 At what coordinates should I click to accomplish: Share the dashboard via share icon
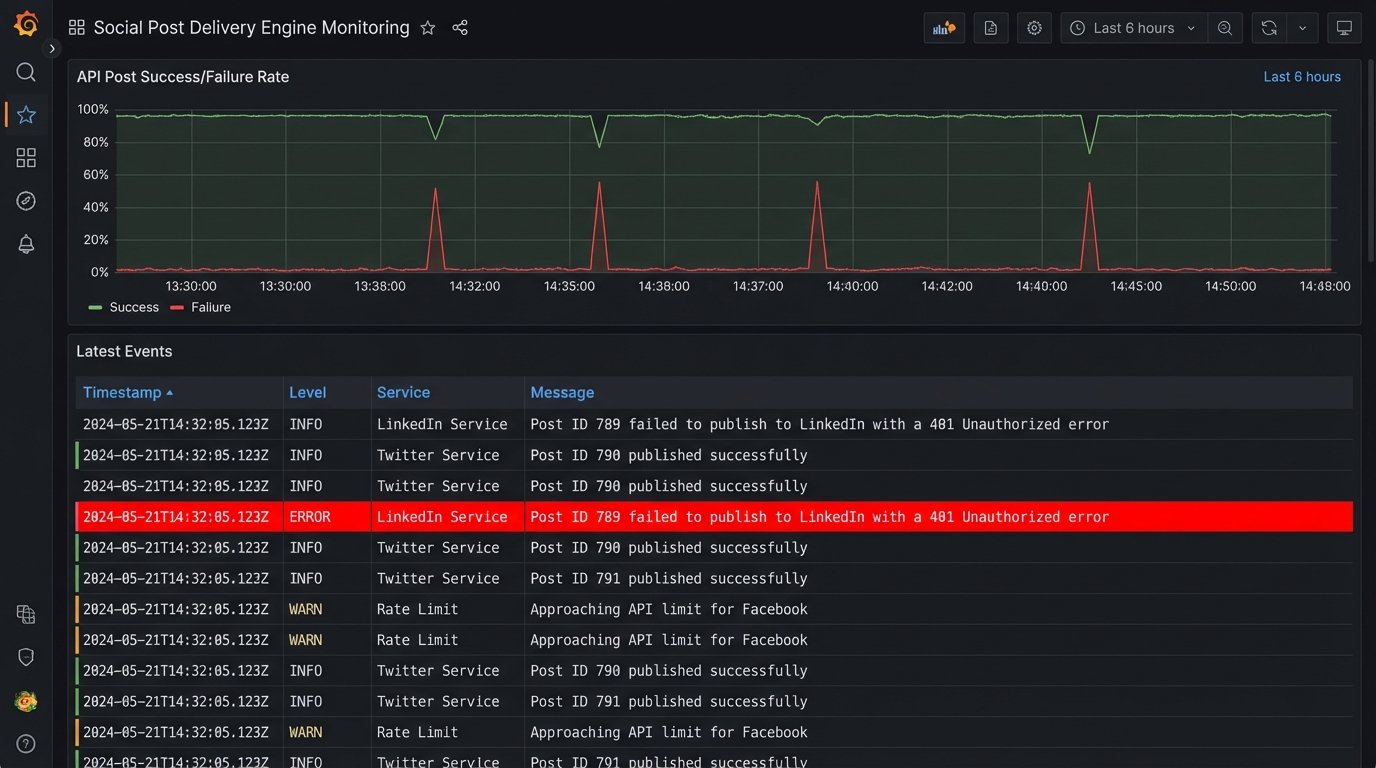460,28
